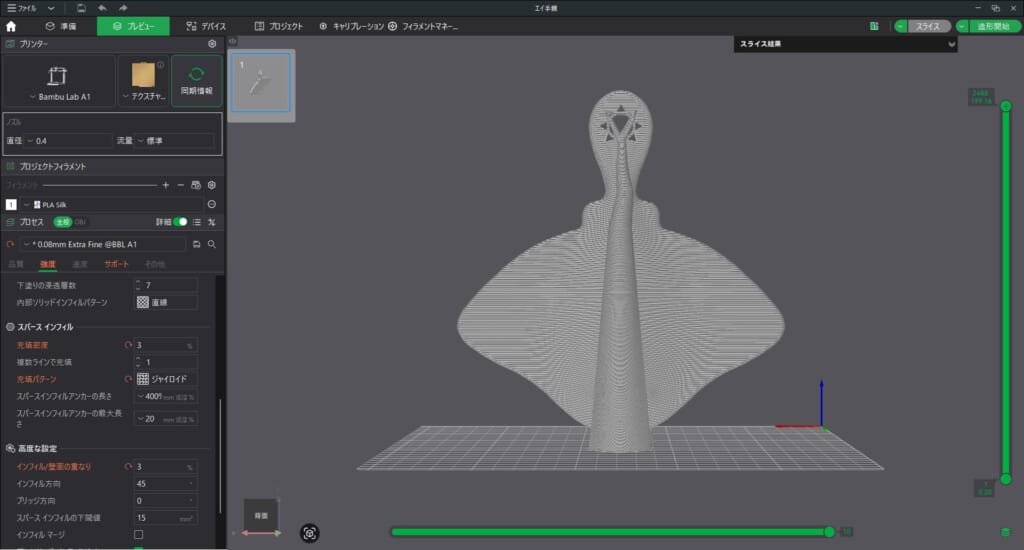Click the インフィル方向 45 field
Viewport: 1024px width, 550px height.
click(166, 483)
